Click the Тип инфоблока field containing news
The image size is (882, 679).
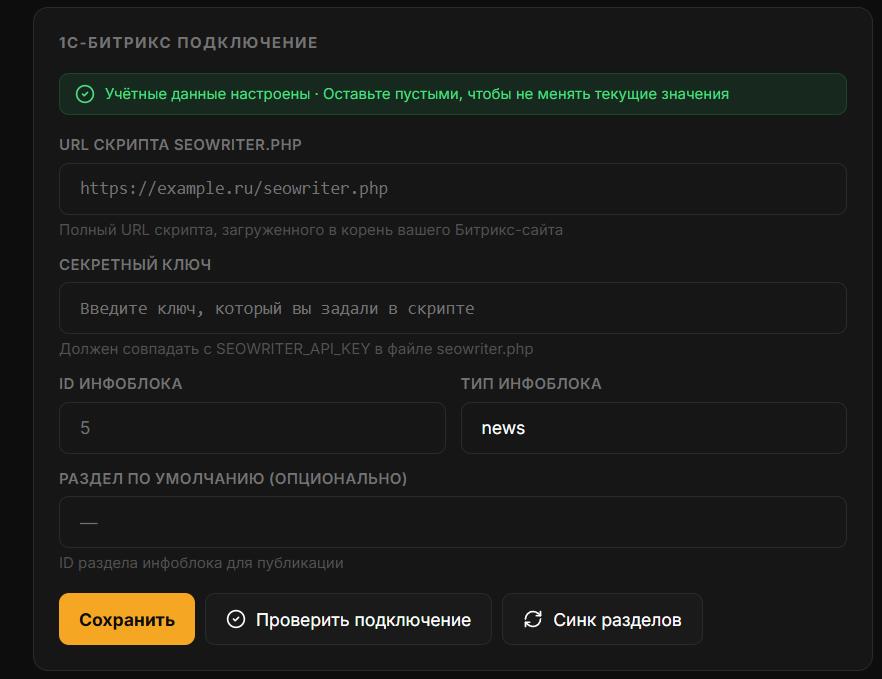tap(654, 428)
